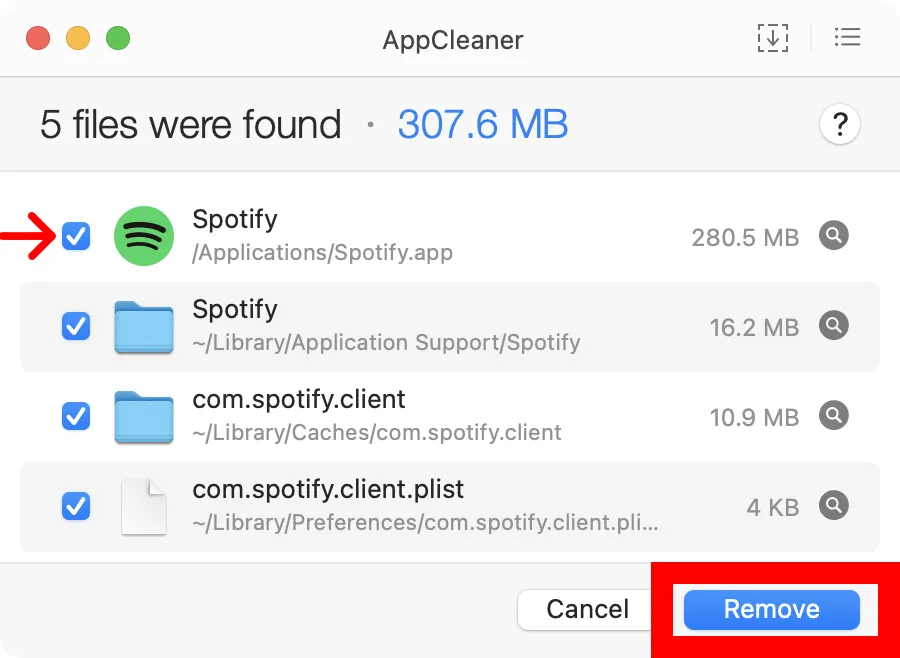This screenshot has width=900, height=658.
Task: Click the question mark help button
Action: pyautogui.click(x=840, y=125)
